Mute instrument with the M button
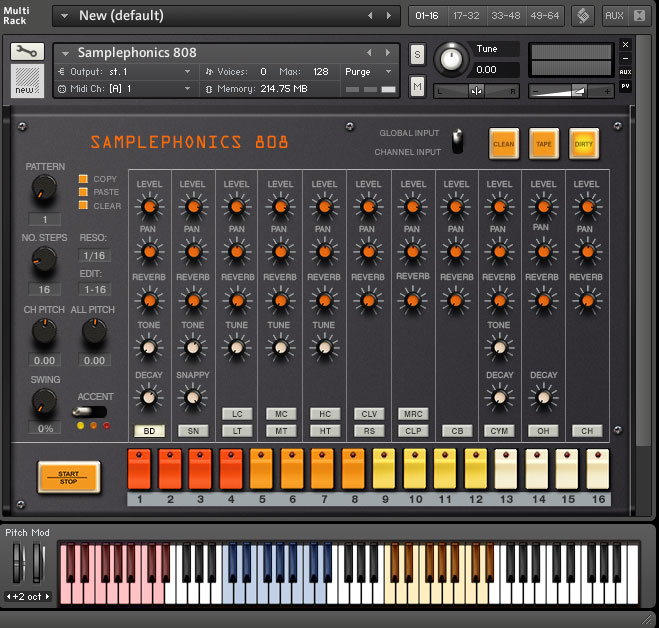This screenshot has width=659, height=628. [x=417, y=87]
